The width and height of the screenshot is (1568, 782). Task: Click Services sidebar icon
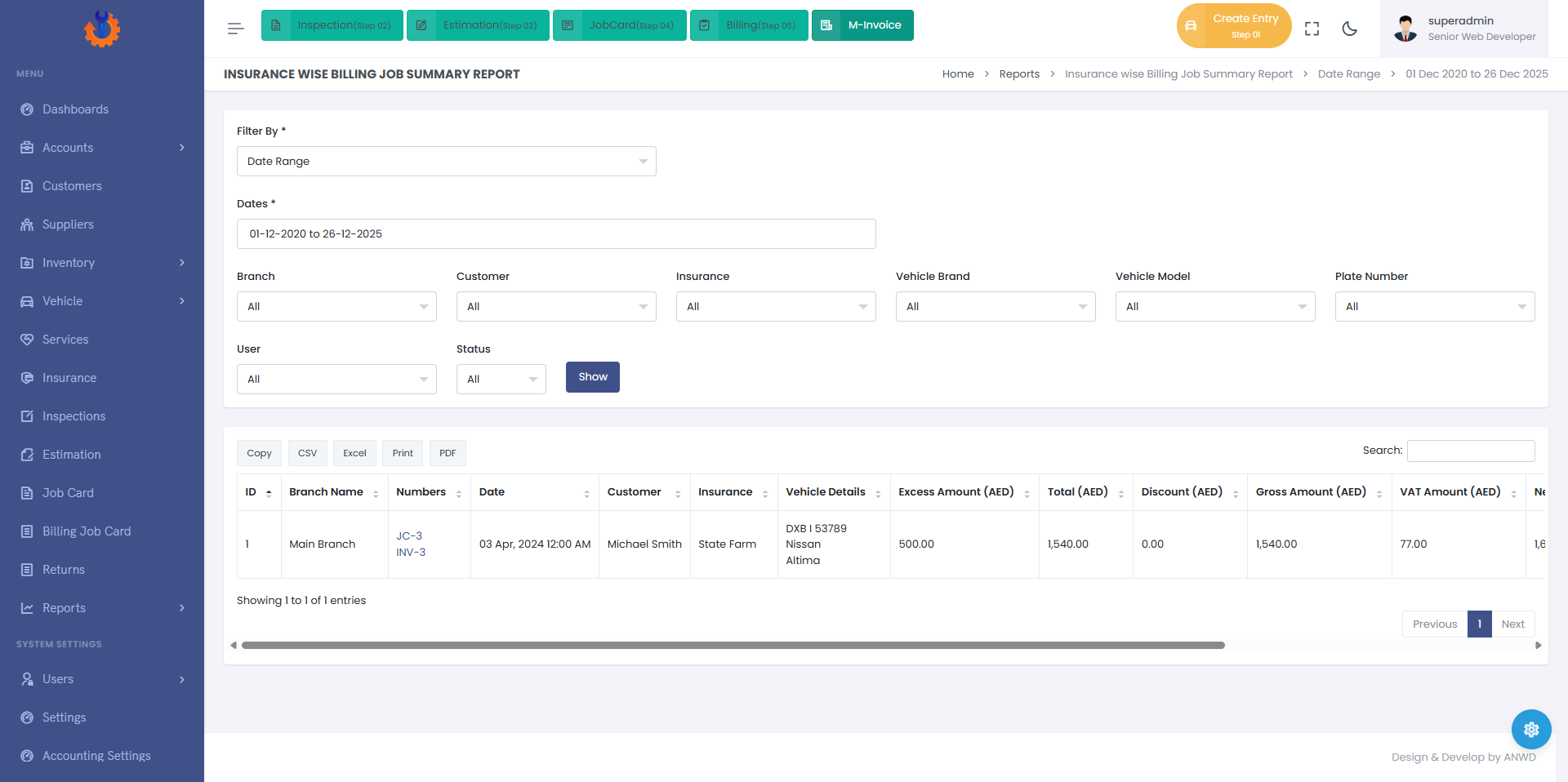pyautogui.click(x=27, y=340)
